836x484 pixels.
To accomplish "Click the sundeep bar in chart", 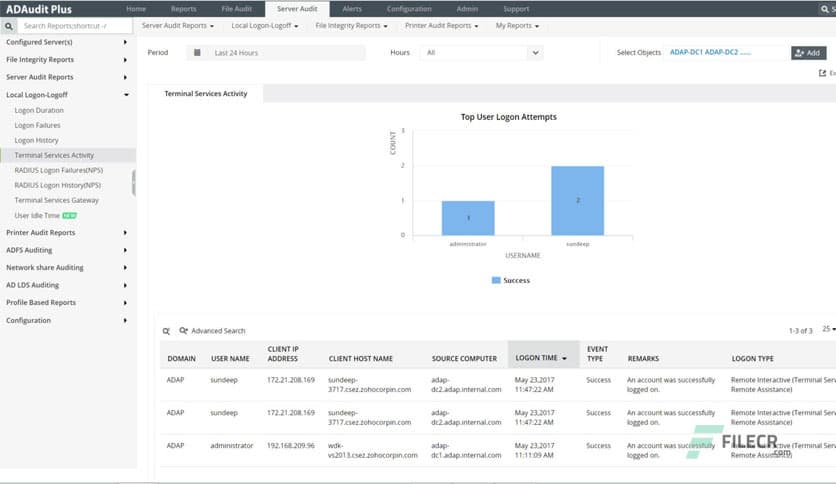I will (577, 200).
